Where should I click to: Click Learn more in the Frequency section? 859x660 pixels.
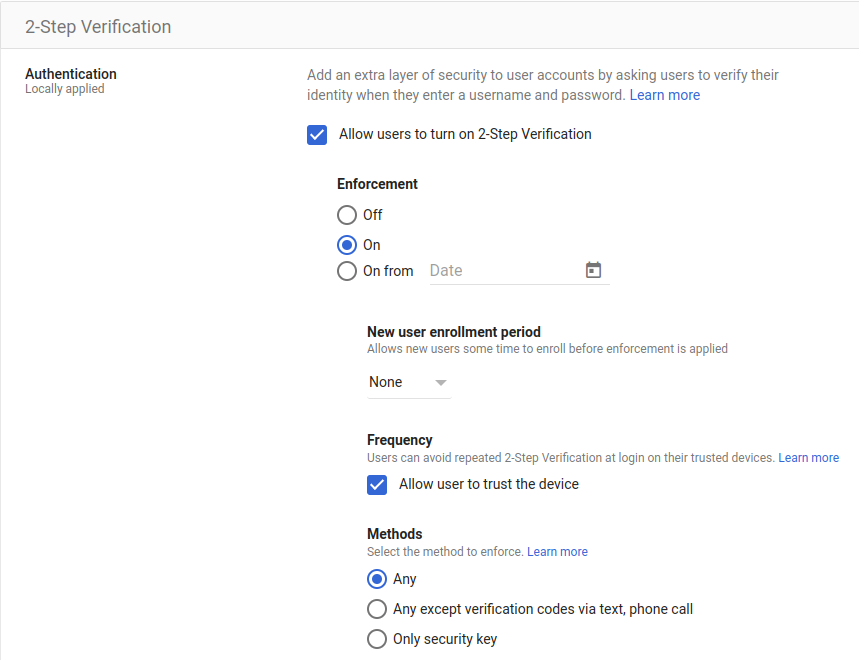pos(808,457)
